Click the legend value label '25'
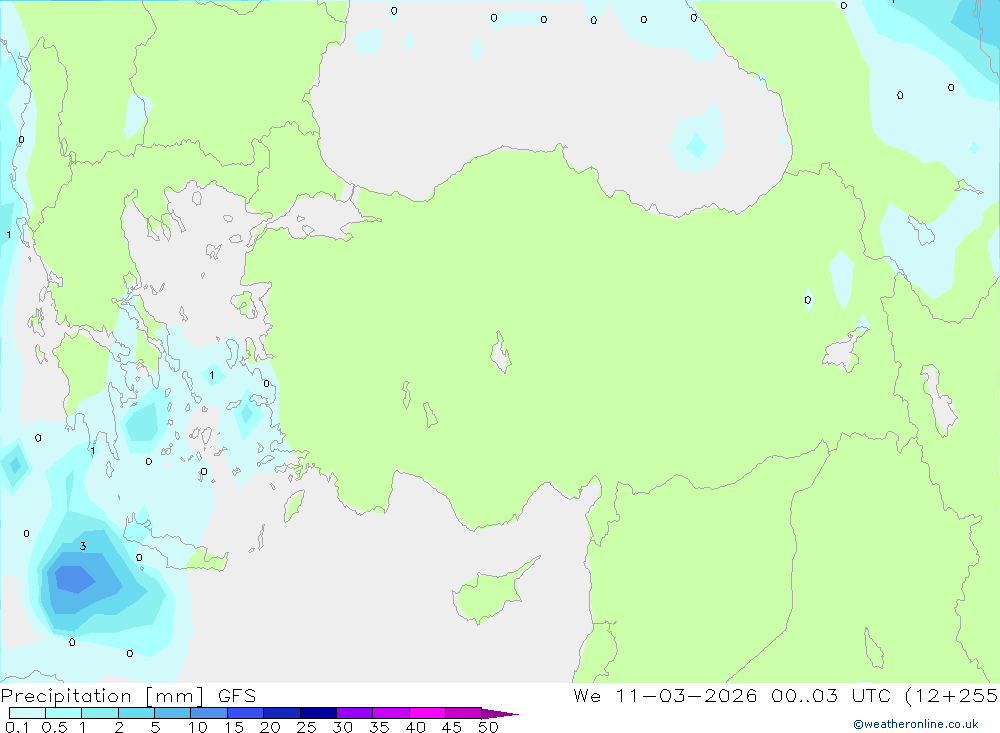This screenshot has width=1000, height=733. tap(306, 727)
